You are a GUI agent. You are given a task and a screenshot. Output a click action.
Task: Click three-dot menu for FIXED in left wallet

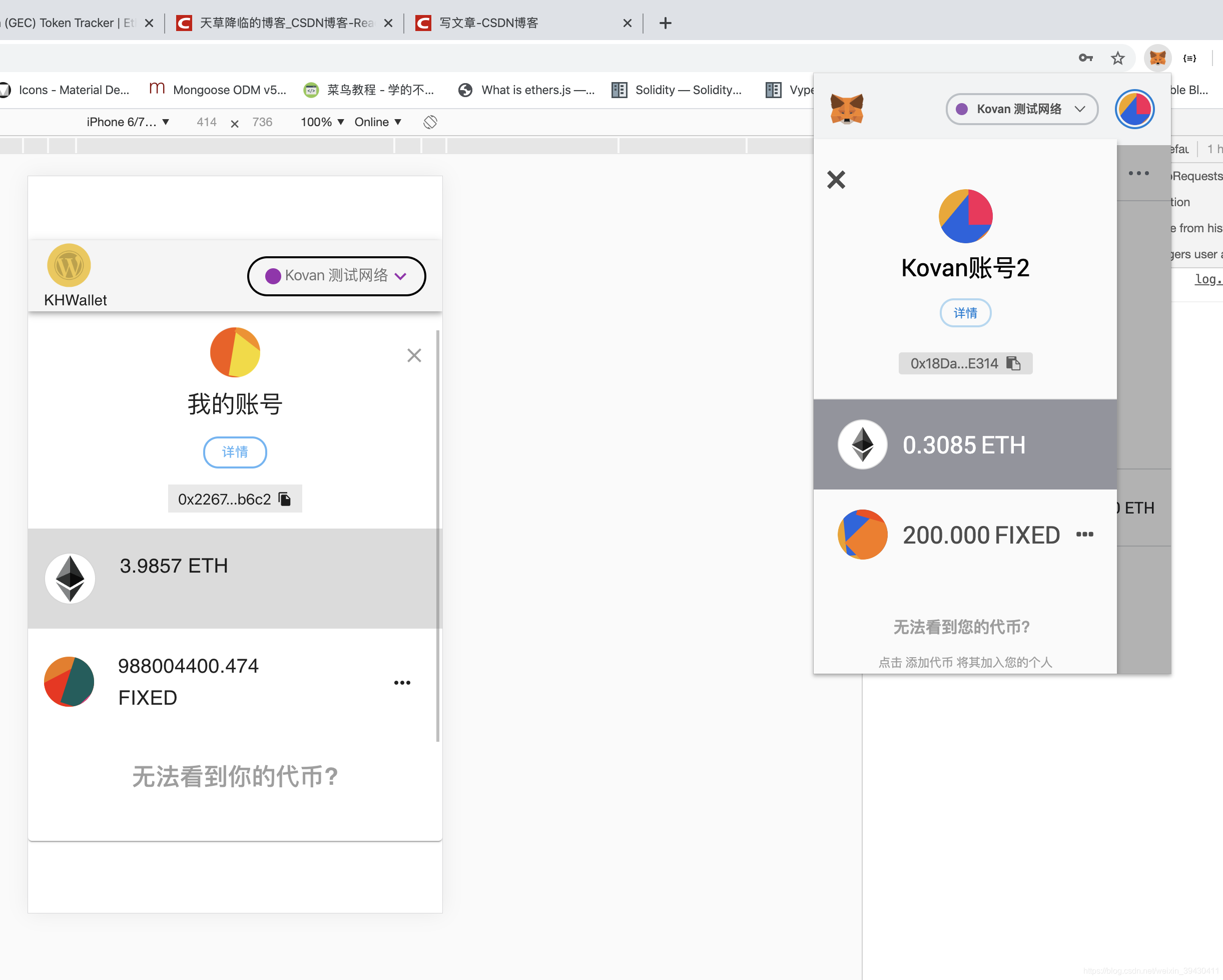[x=401, y=682]
